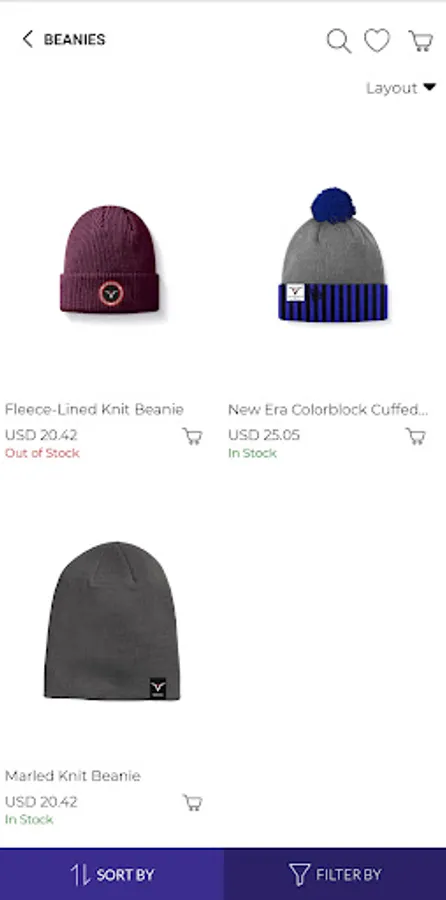Open the FILTER BY tab
Image resolution: width=446 pixels, height=900 pixels.
335,874
